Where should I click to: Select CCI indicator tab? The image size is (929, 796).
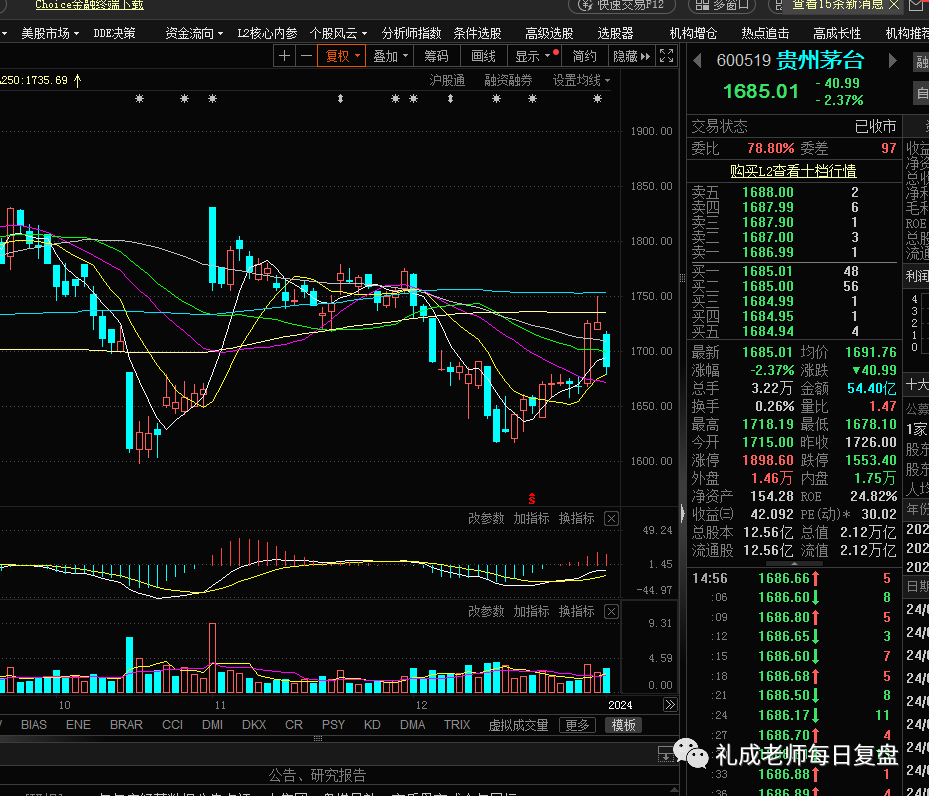point(172,725)
